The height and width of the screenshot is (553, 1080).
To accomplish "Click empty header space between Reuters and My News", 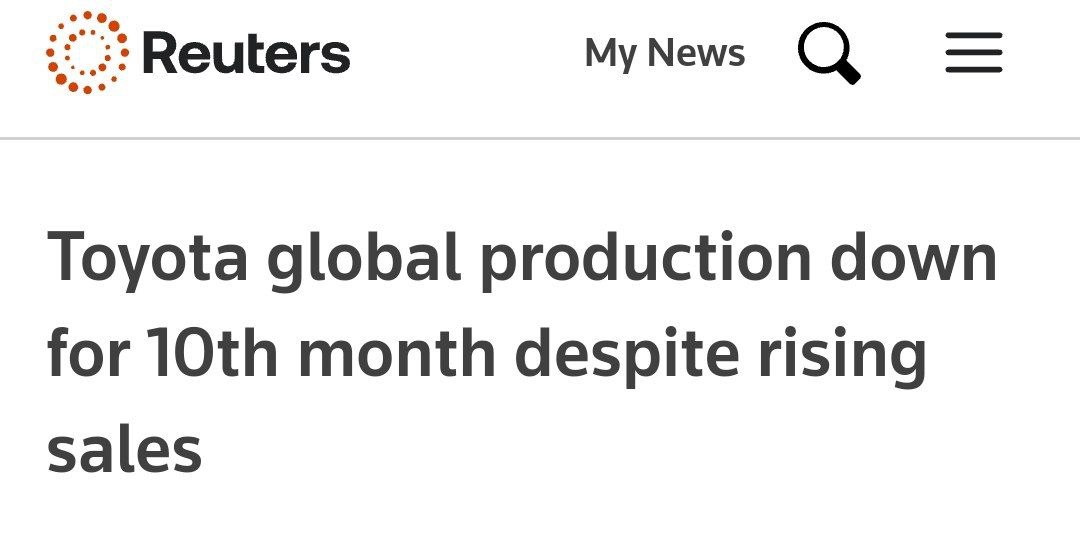I will pos(465,53).
